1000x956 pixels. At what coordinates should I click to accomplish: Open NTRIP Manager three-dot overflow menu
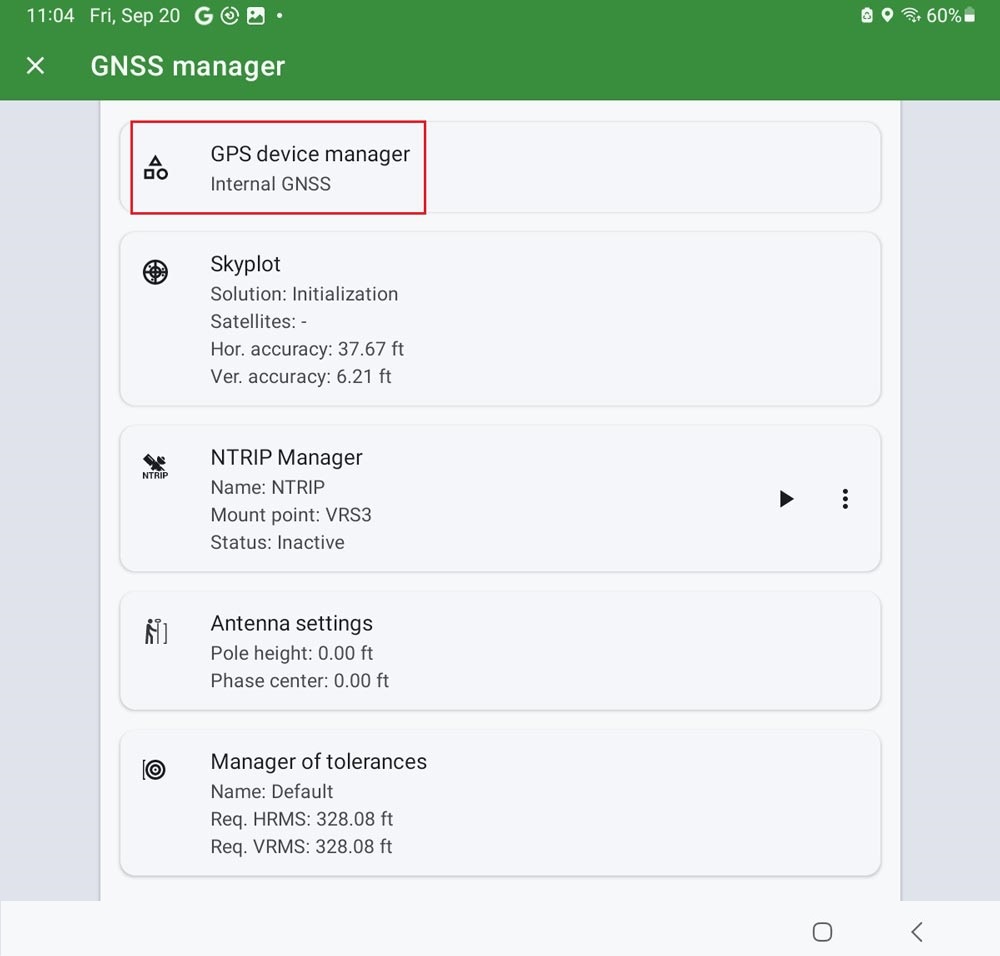845,499
